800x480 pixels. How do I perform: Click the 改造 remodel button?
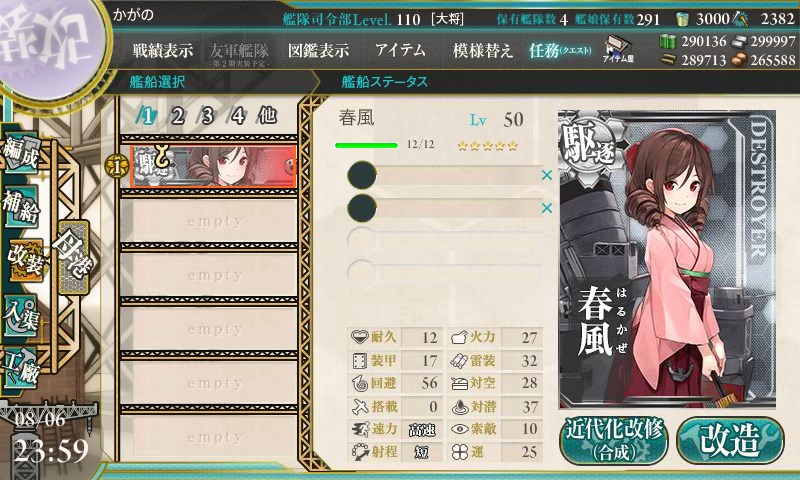(x=730, y=440)
